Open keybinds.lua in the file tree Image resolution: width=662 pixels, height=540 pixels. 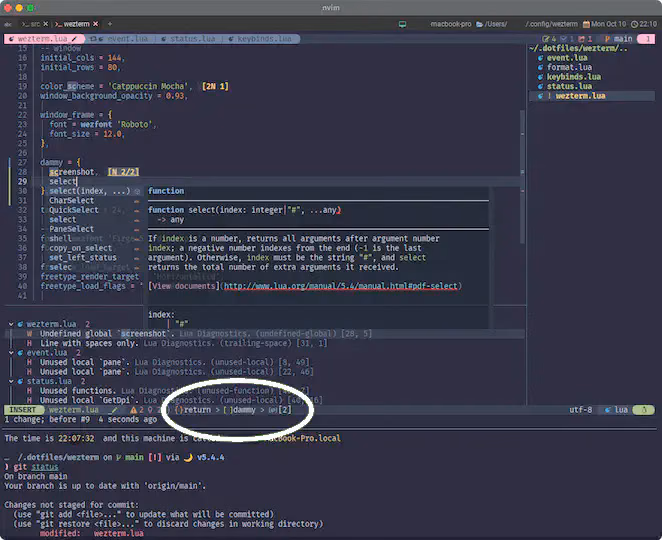(x=574, y=77)
